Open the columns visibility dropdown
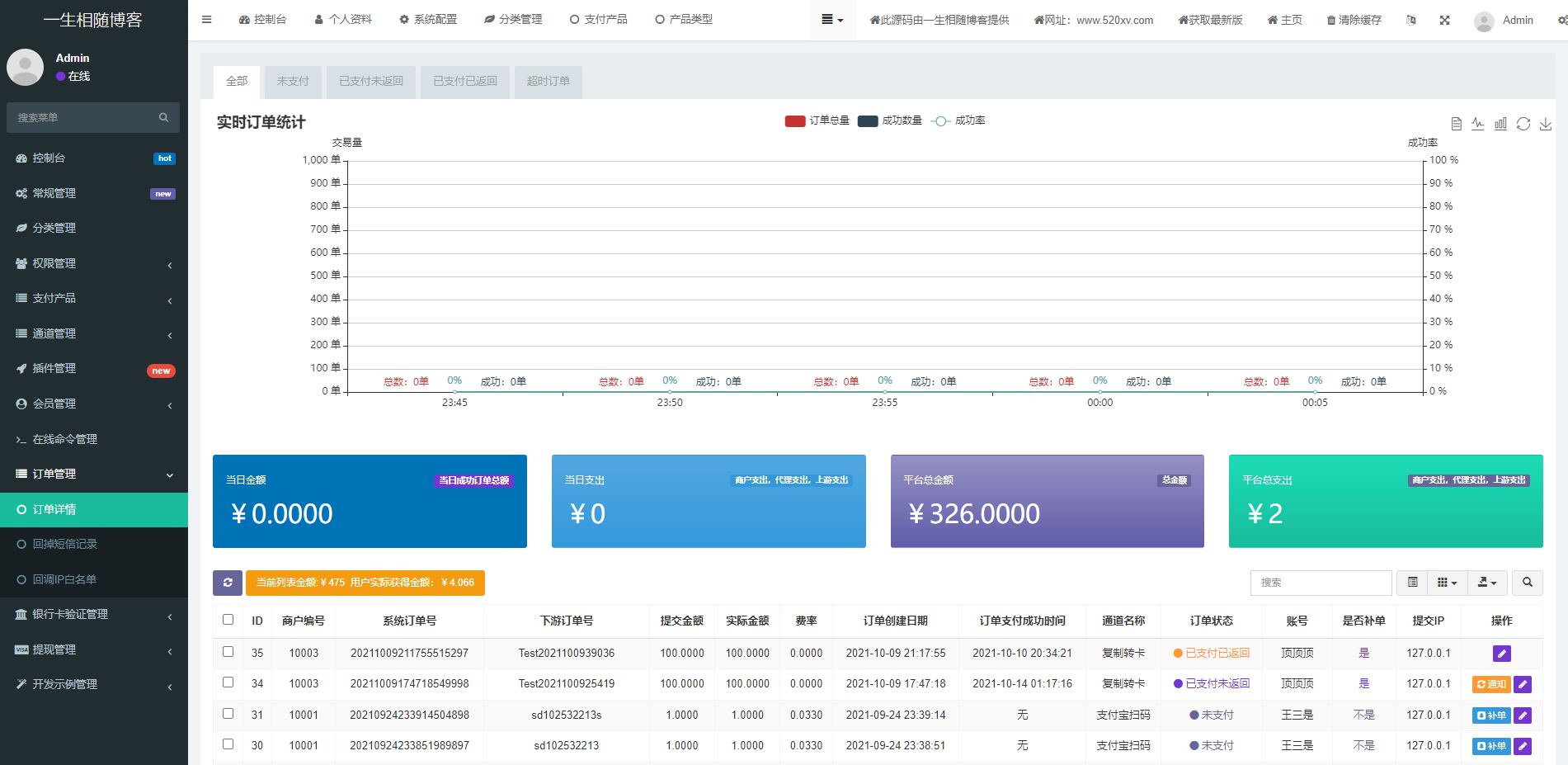Screen dimensions: 1568x765 point(1446,583)
